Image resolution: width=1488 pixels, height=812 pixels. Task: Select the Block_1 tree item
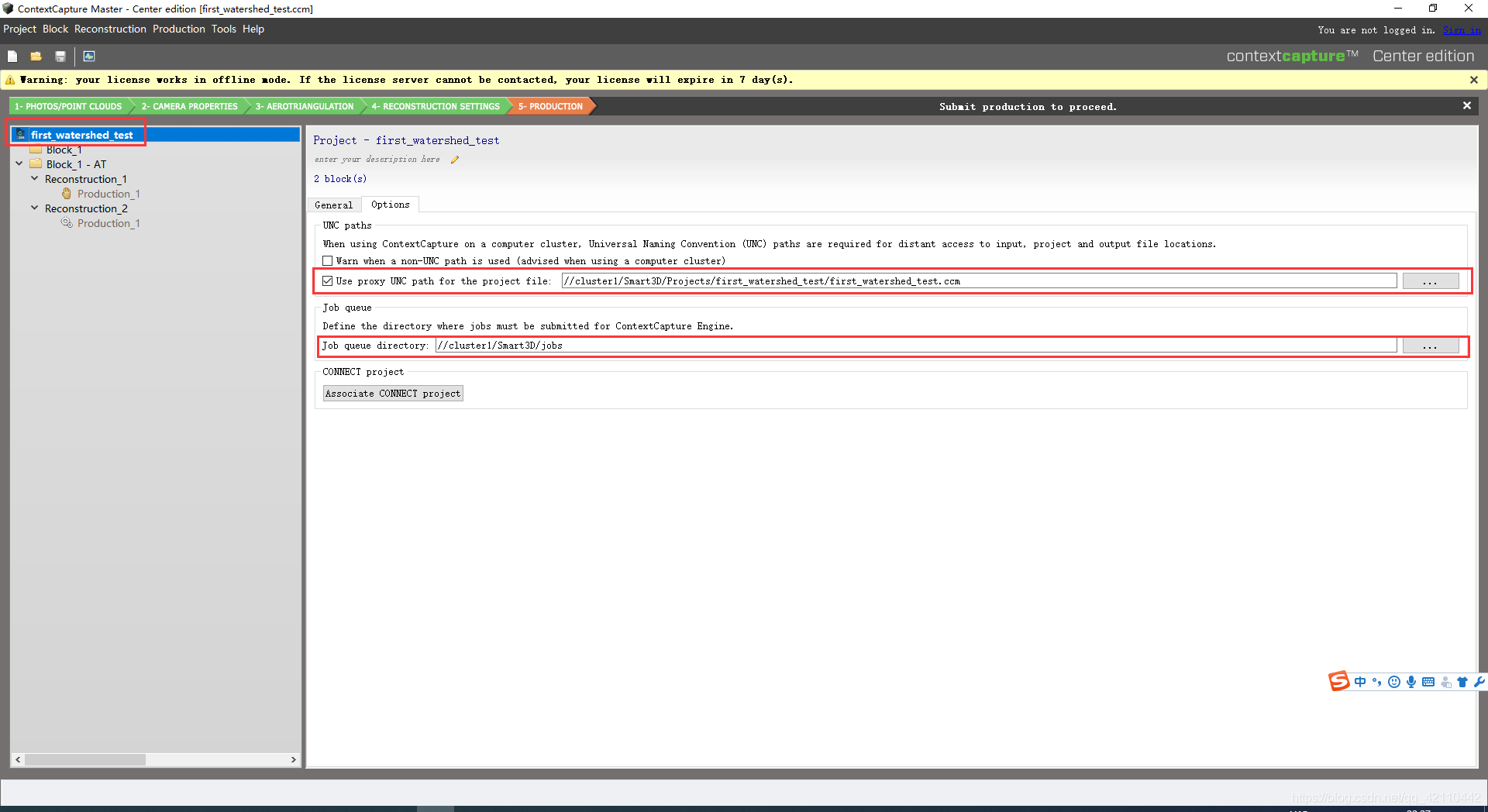point(64,150)
